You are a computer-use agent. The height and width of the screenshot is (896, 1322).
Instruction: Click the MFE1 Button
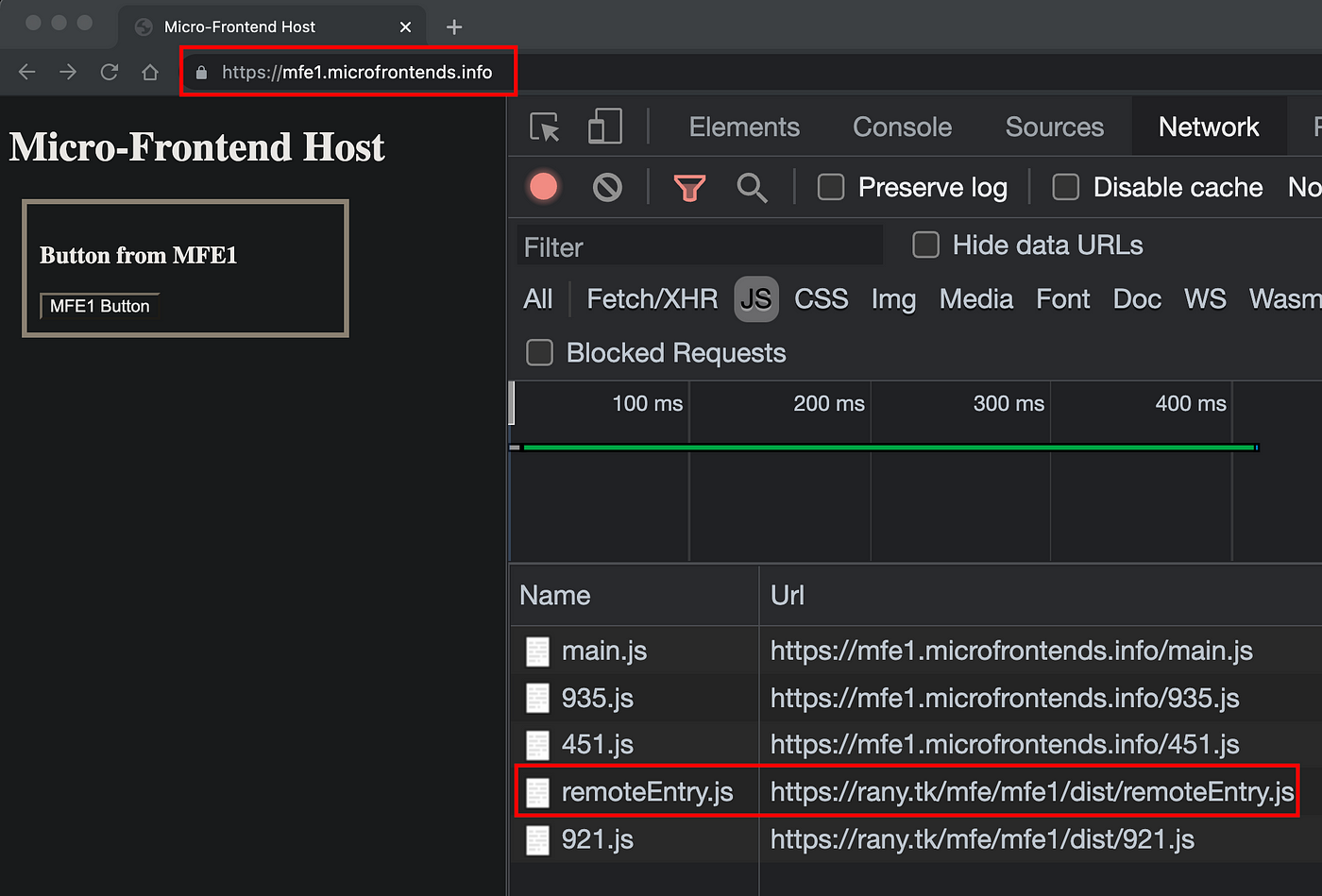coord(99,306)
